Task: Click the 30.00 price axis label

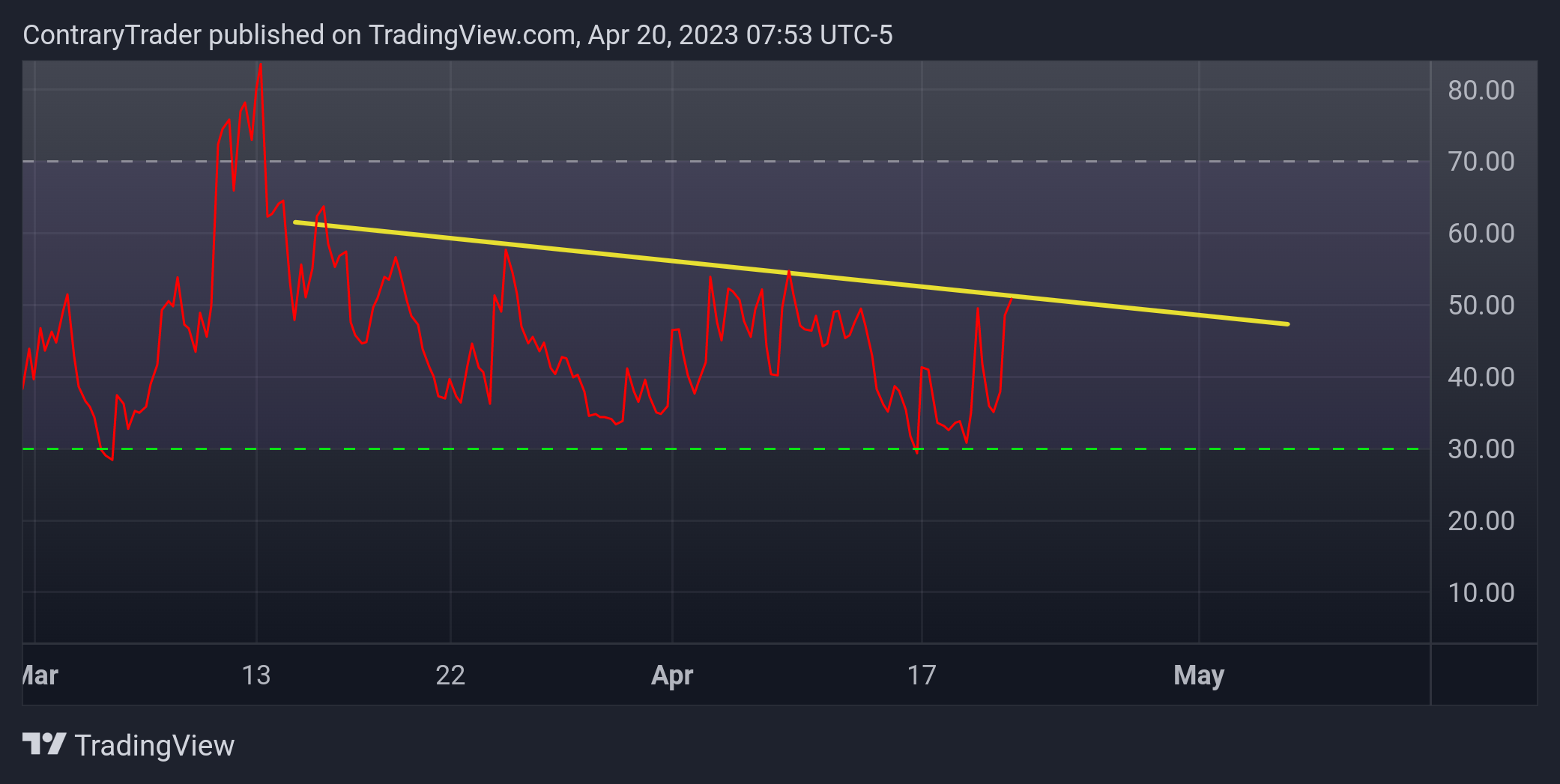Action: [1481, 449]
